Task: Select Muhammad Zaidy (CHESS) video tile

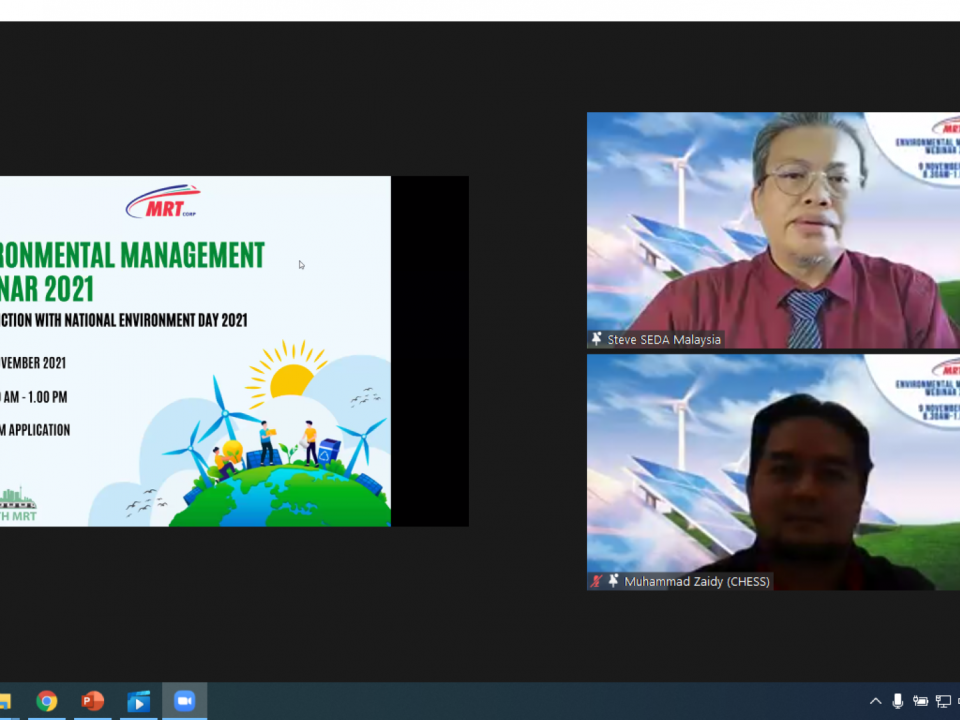Action: (773, 472)
